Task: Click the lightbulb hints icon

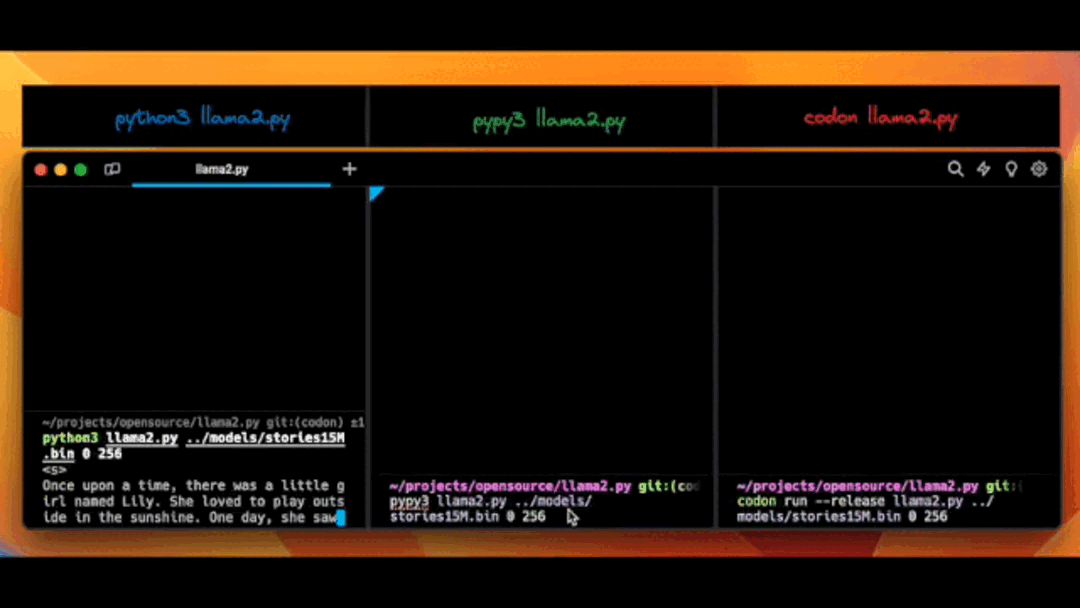Action: [x=1011, y=169]
